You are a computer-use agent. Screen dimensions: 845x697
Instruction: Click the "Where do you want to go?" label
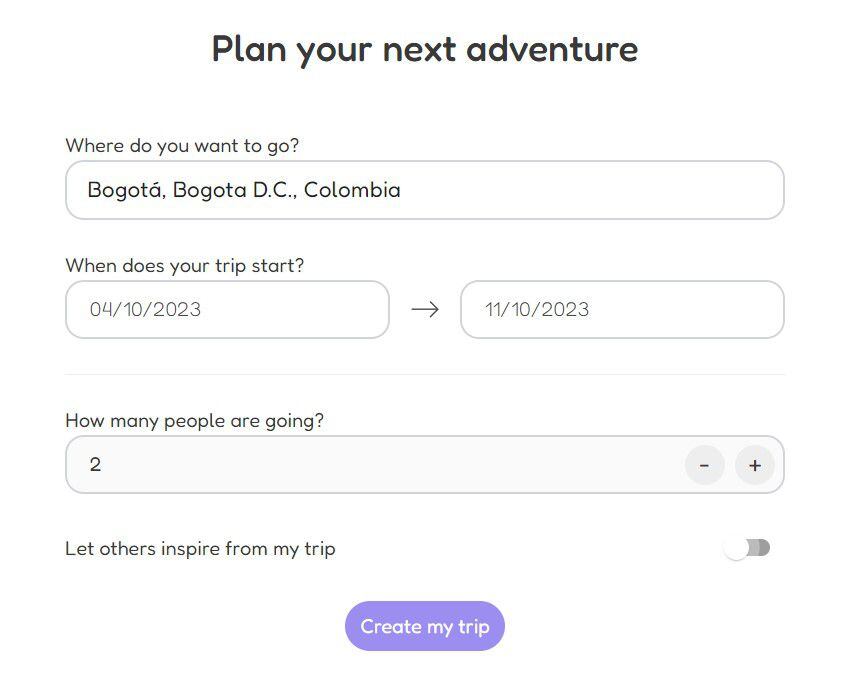(x=182, y=146)
